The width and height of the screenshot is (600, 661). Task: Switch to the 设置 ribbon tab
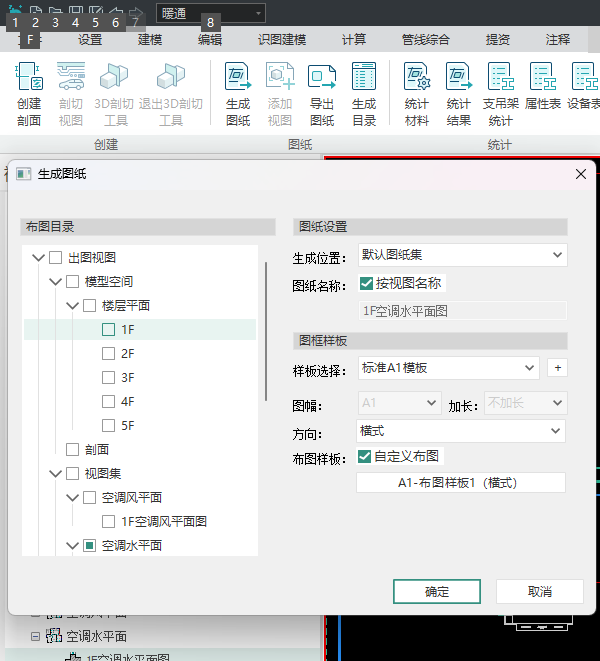point(90,40)
